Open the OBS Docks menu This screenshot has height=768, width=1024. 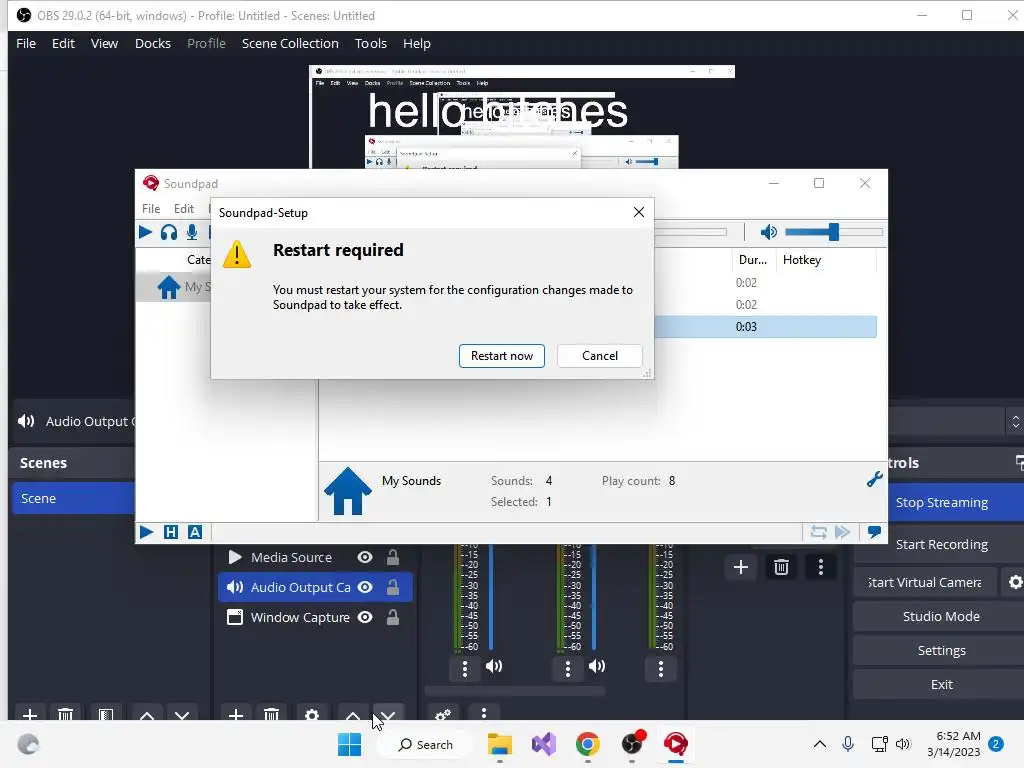(153, 43)
